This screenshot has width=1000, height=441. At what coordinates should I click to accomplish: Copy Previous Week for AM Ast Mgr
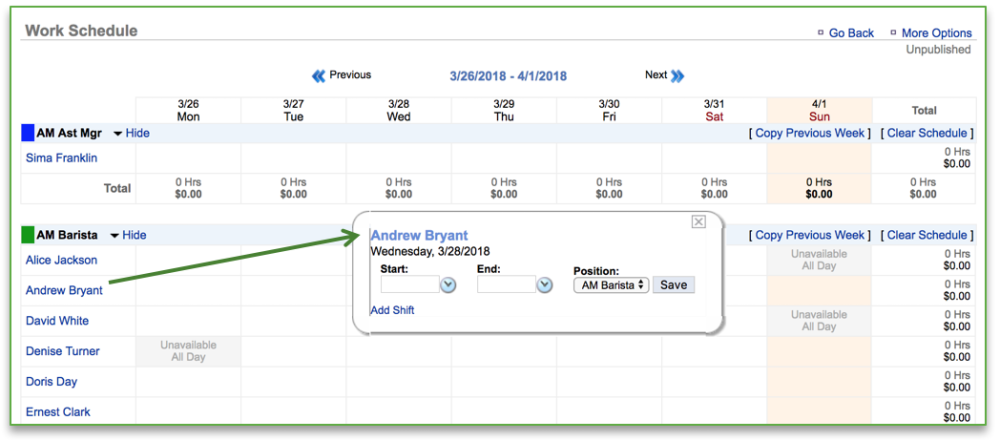tap(810, 133)
